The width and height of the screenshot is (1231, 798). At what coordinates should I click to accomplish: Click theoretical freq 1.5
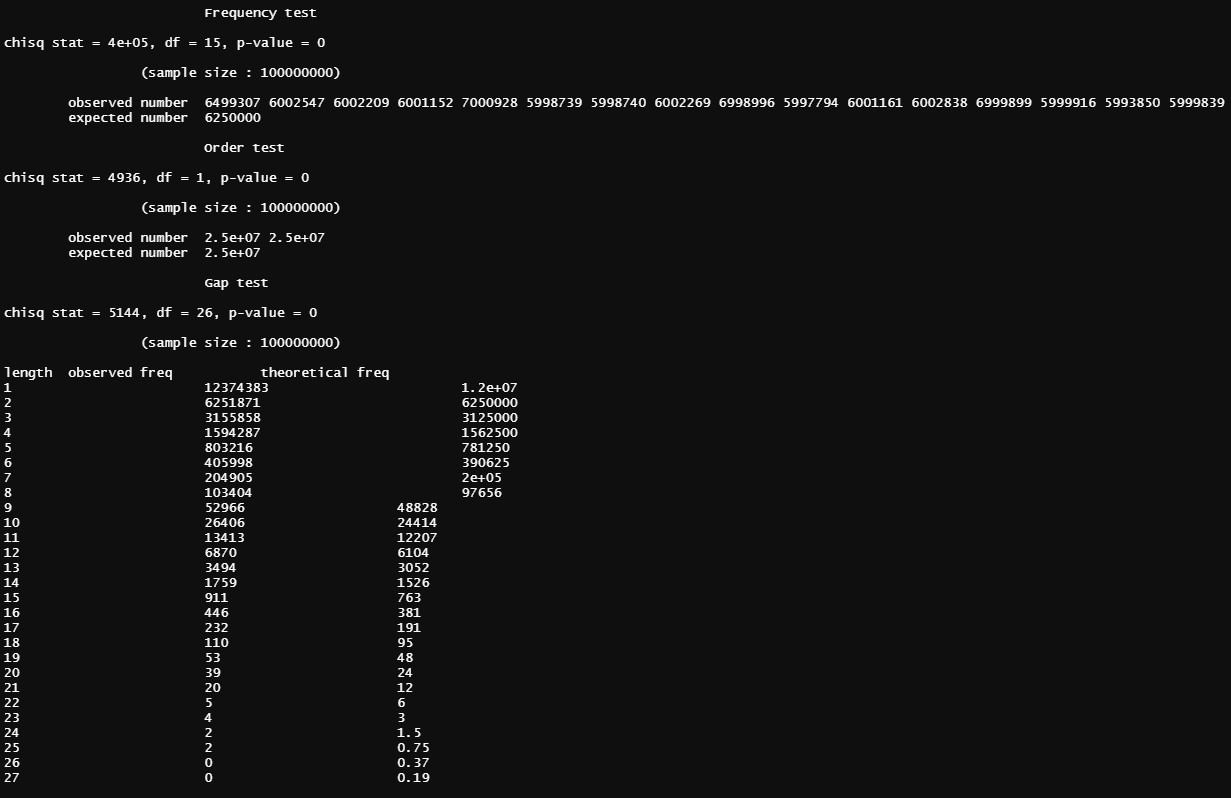point(409,733)
